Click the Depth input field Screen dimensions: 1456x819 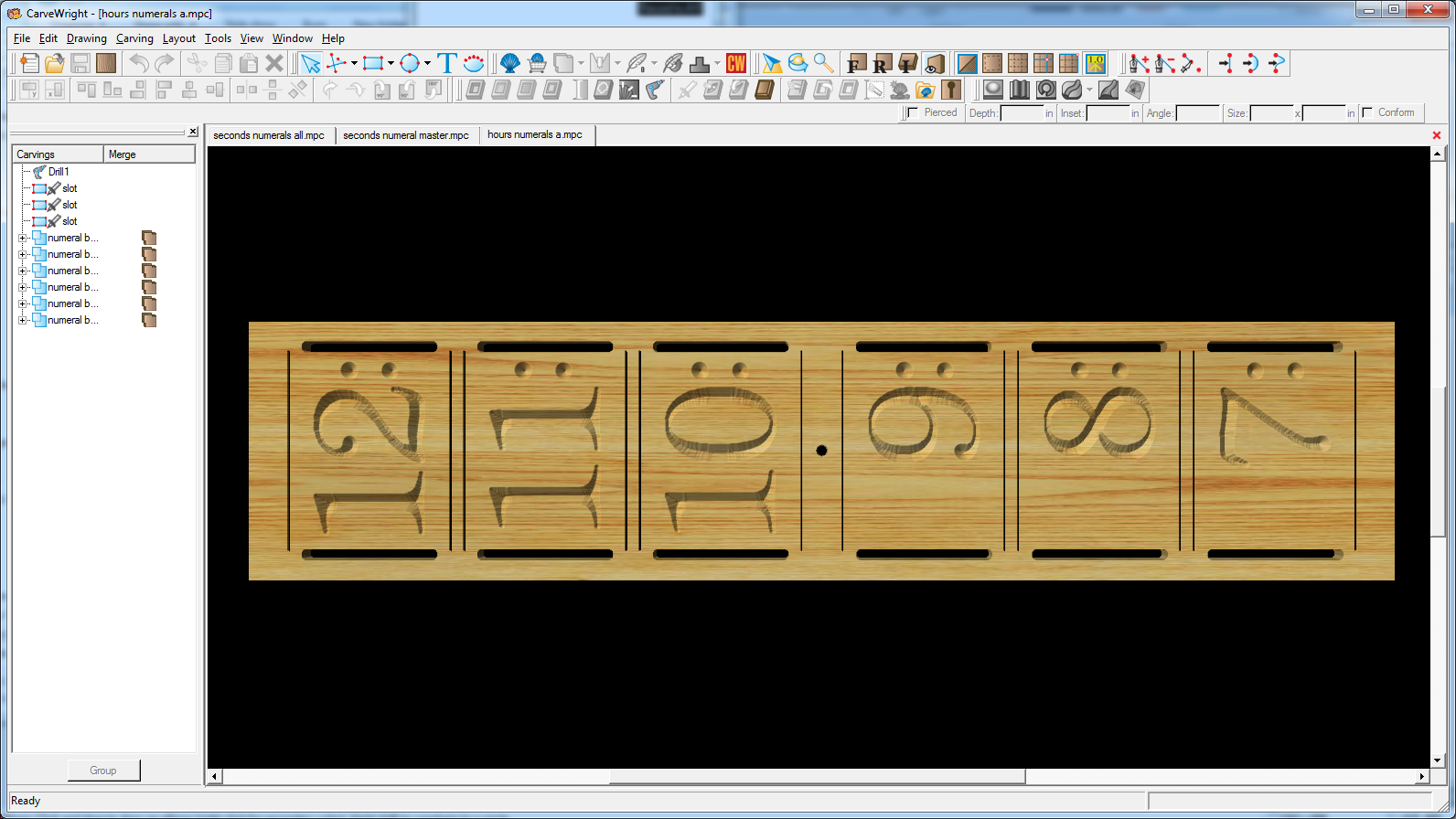pos(1022,113)
